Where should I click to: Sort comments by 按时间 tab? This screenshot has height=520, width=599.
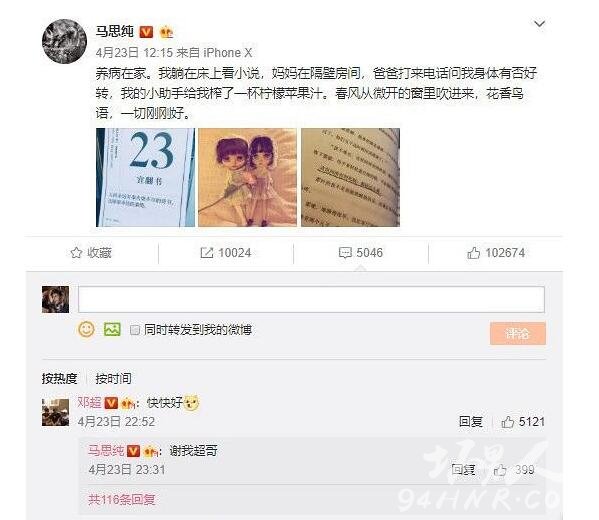pyautogui.click(x=113, y=379)
